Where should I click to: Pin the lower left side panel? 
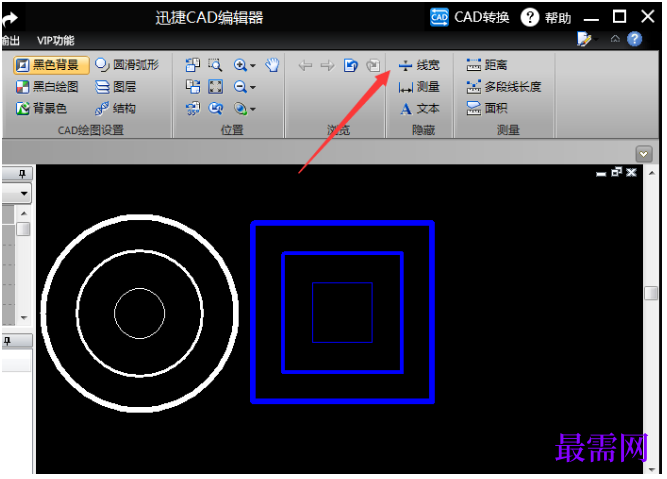pyautogui.click(x=8, y=342)
